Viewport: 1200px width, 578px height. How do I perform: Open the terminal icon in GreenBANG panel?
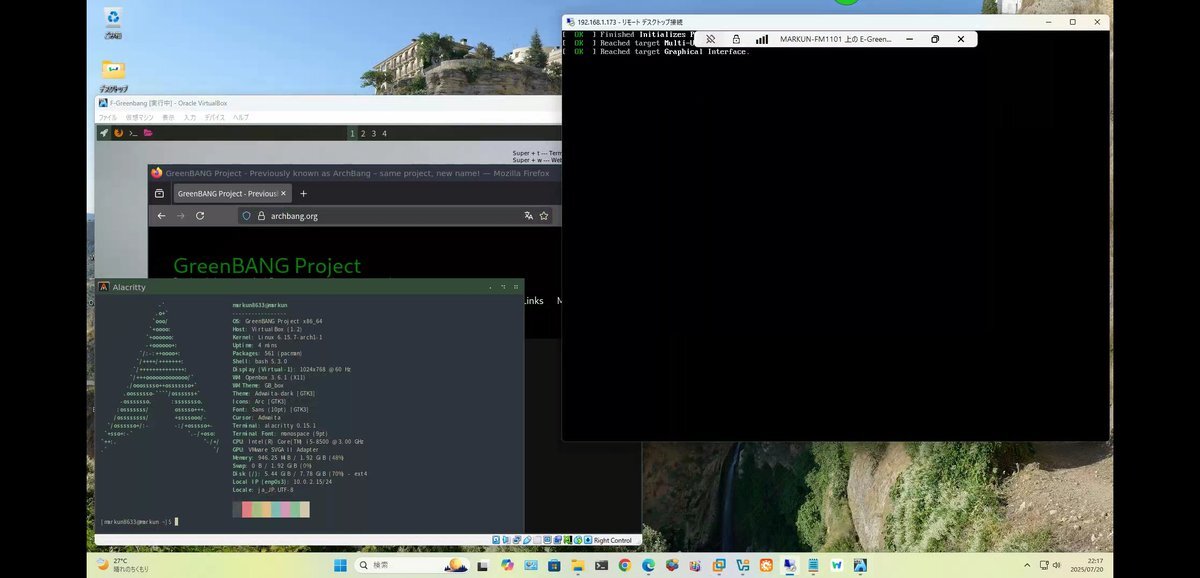132,132
